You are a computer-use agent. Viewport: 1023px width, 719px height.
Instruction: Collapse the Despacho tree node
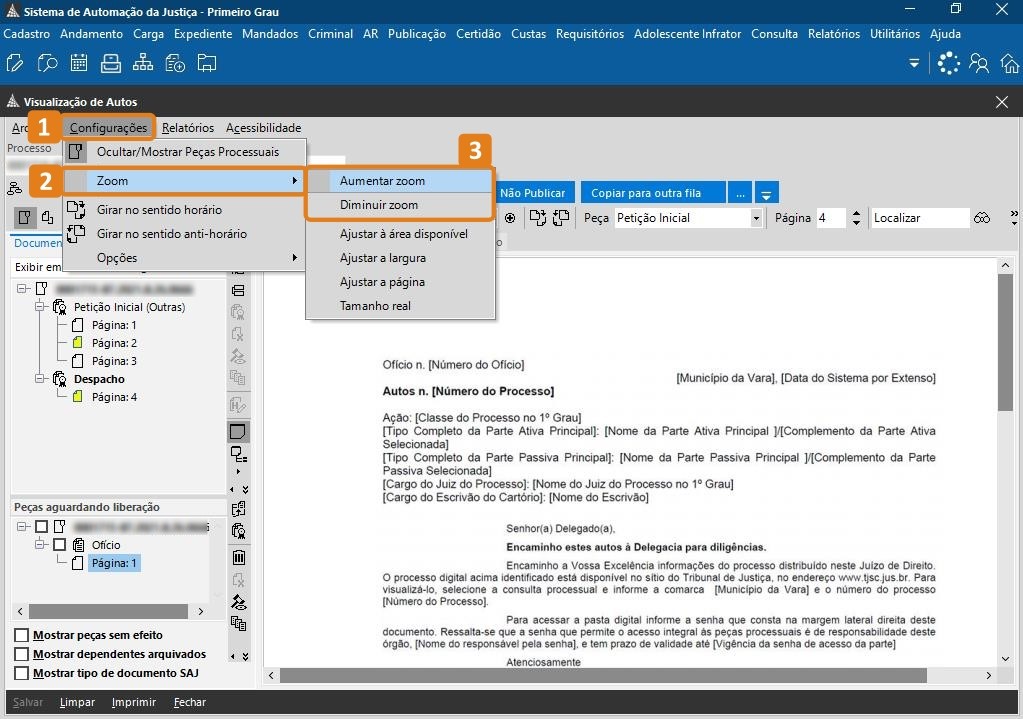[40, 378]
